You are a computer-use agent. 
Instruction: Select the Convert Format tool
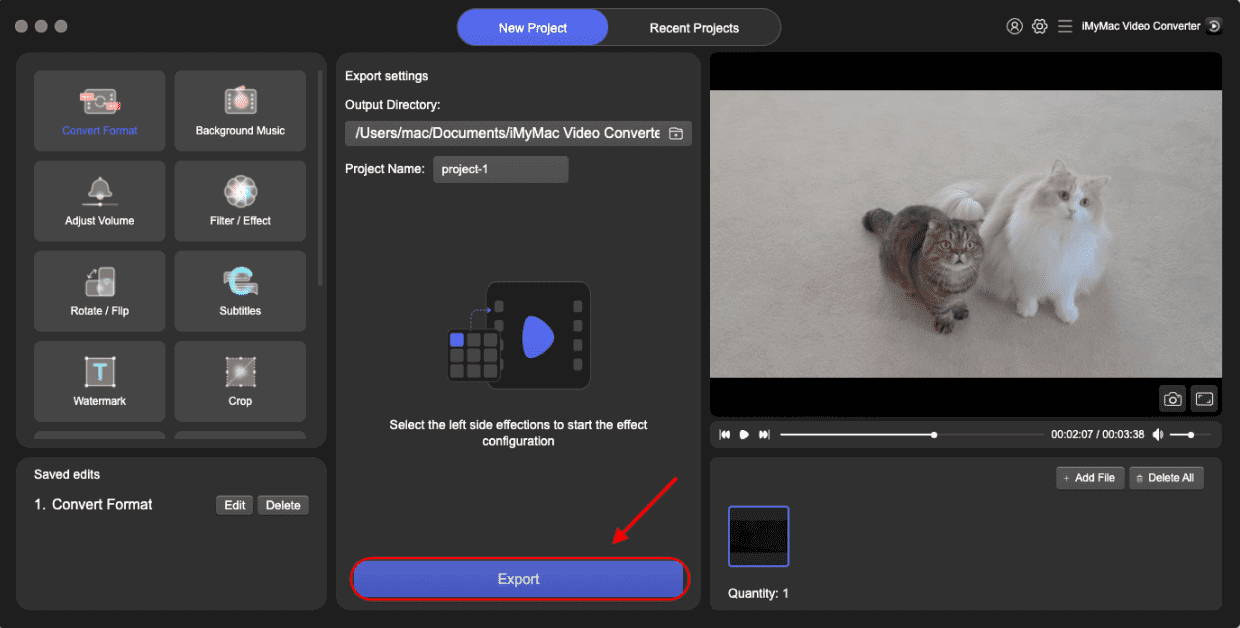coord(99,110)
